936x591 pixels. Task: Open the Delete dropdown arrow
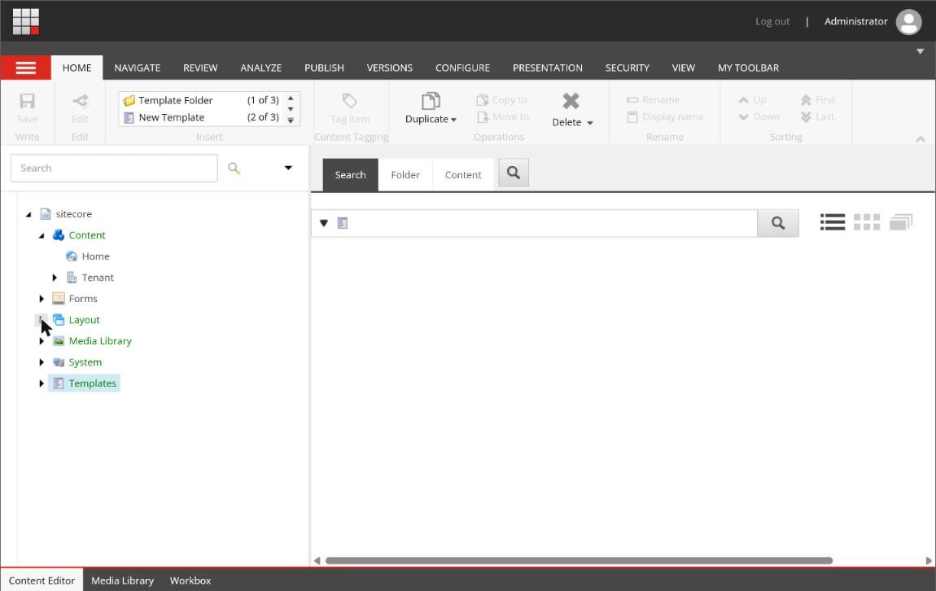coord(590,123)
